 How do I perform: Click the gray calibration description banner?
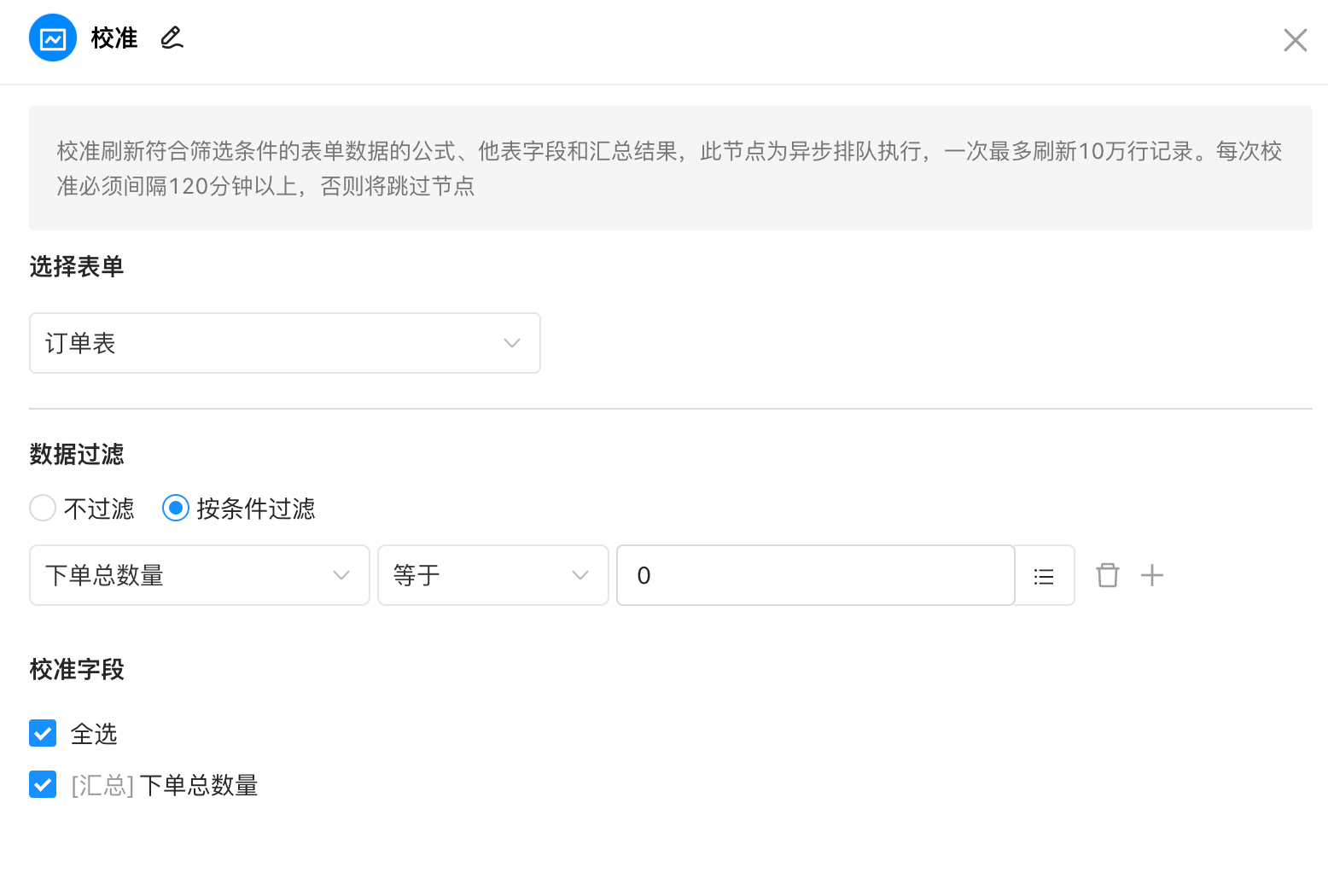click(670, 168)
